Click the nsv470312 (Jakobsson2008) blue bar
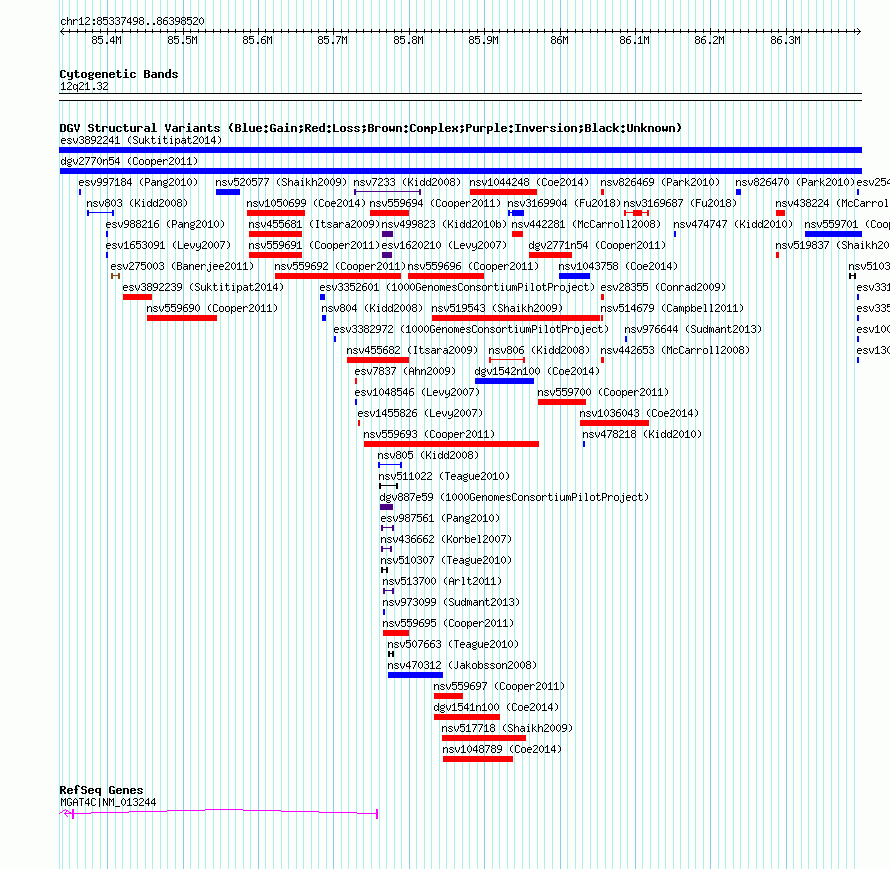This screenshot has height=869, width=890. 415,675
